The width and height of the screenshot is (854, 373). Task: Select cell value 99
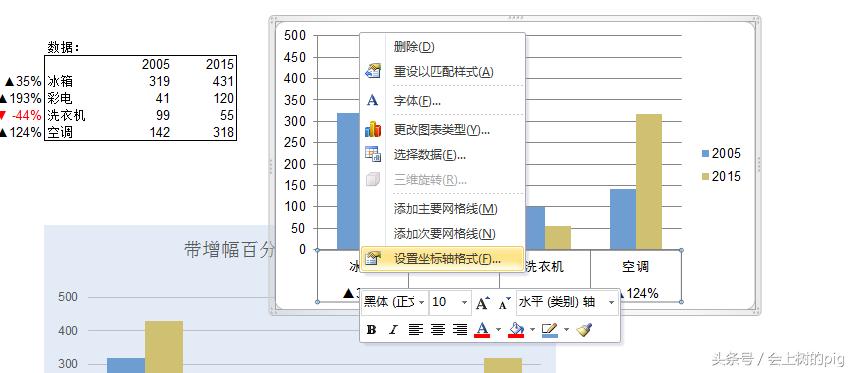click(x=162, y=115)
